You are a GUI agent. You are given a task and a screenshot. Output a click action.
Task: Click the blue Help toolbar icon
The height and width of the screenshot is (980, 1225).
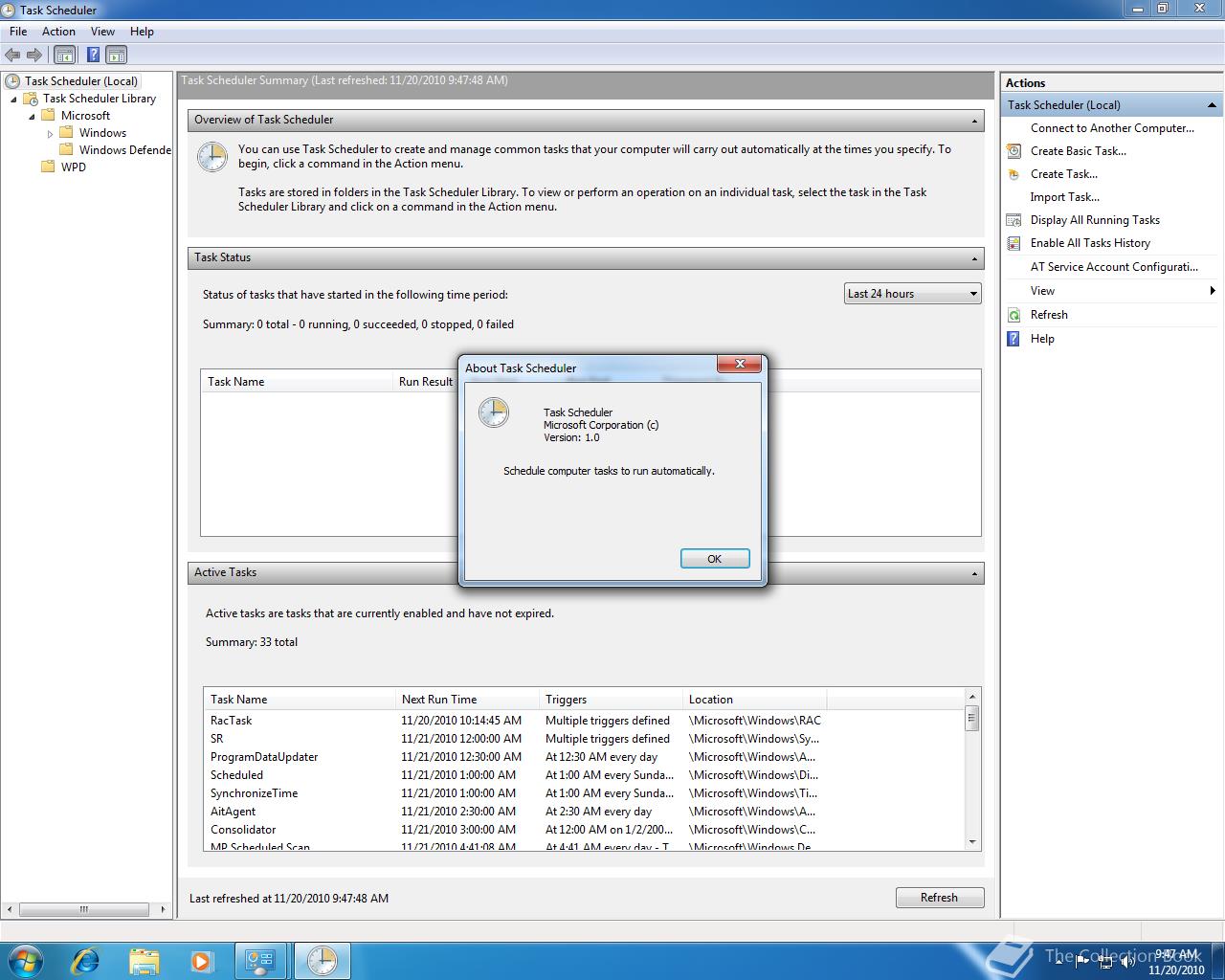(x=94, y=56)
